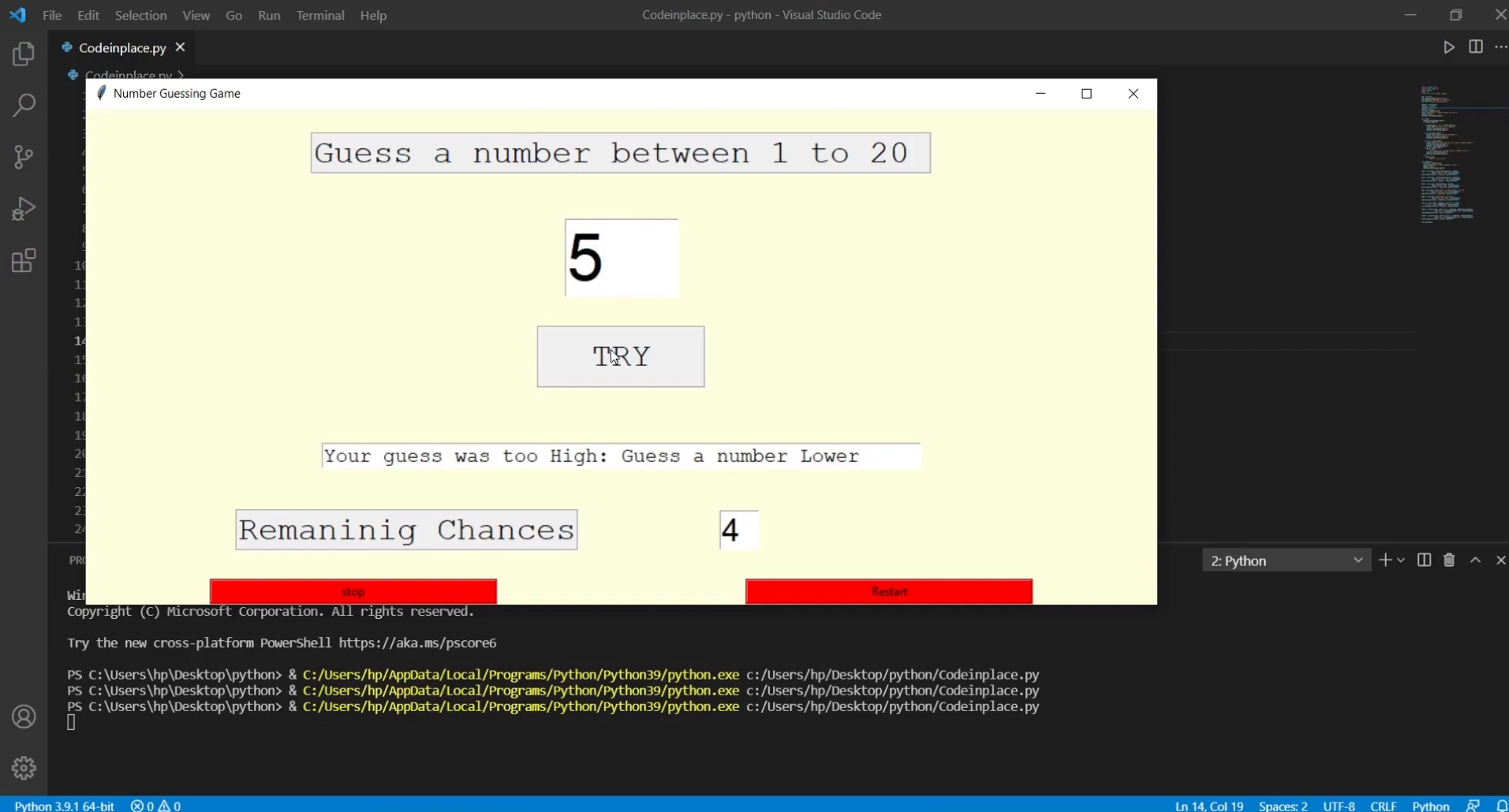Close the Codeinplace.py tab
Viewport: 1509px width, 812px height.
click(x=180, y=47)
